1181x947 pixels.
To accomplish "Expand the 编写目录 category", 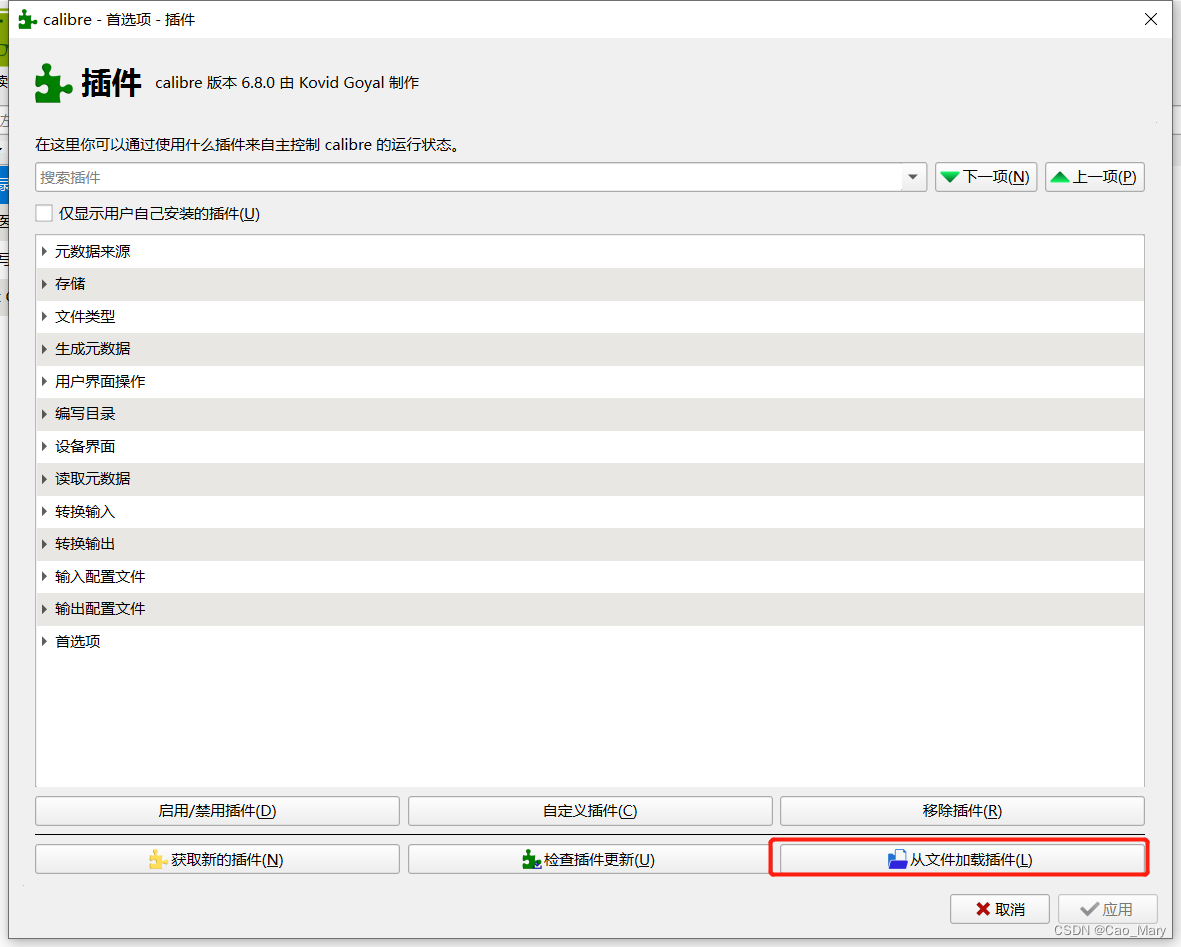I will pyautogui.click(x=44, y=414).
